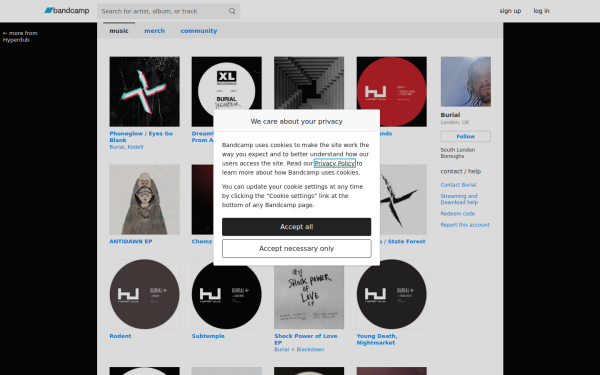Open the sign up link
600x375 pixels.
(x=510, y=11)
